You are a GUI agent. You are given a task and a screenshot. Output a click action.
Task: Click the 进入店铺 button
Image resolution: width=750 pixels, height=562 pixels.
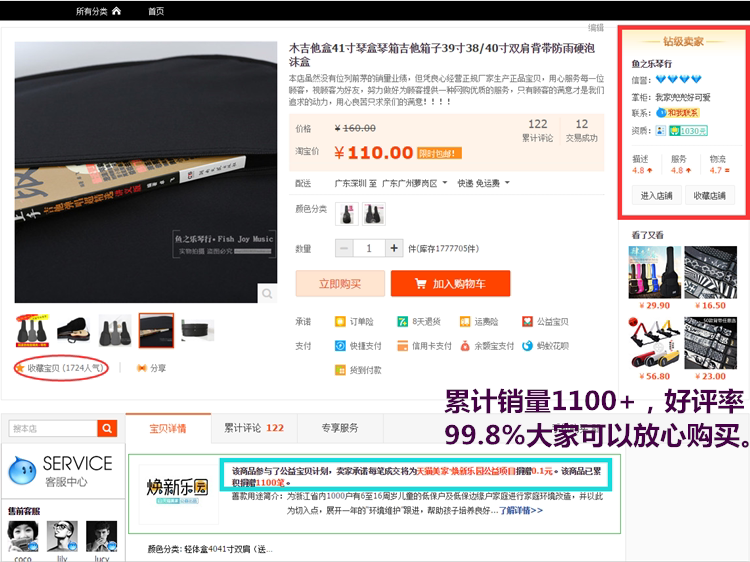[656, 196]
